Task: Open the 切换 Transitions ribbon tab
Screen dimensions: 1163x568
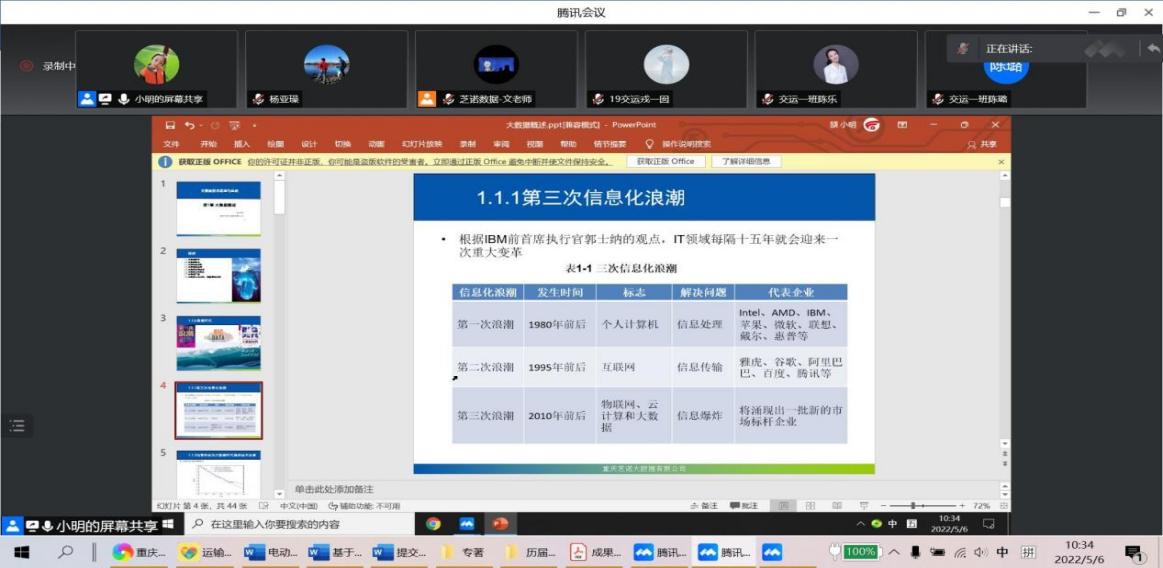Action: point(343,144)
